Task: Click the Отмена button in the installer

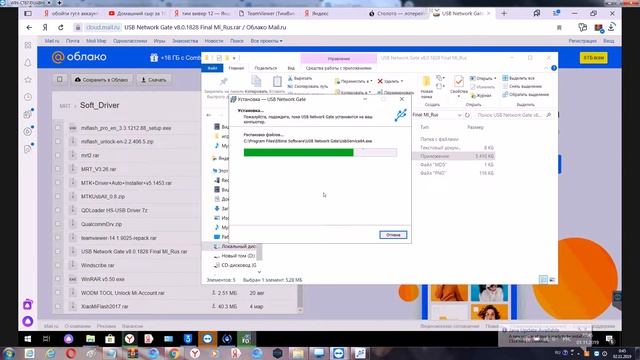Action: tap(393, 235)
